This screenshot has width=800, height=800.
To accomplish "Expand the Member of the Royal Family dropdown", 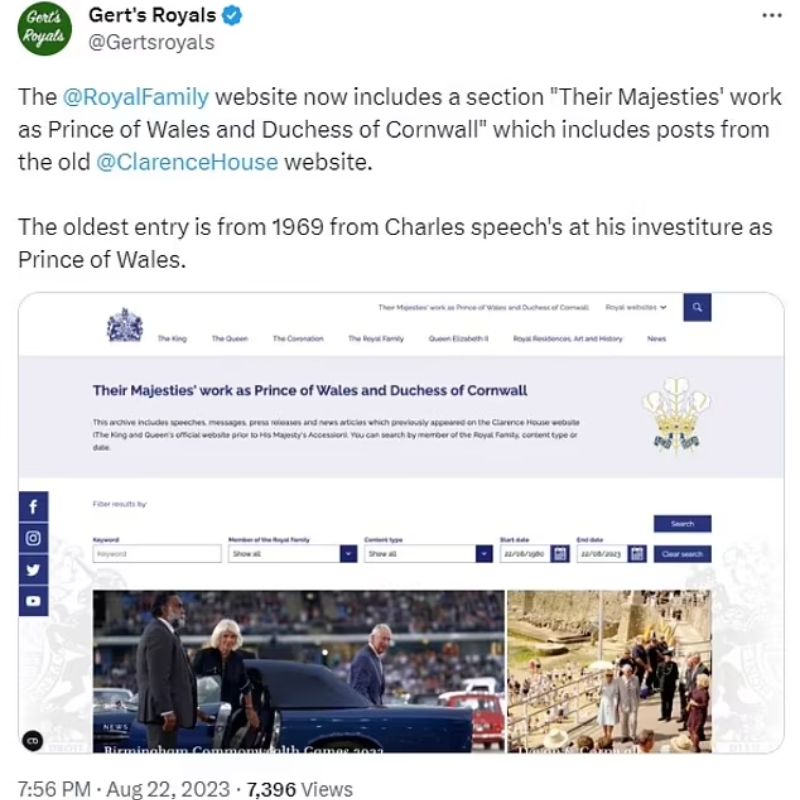I will point(348,553).
